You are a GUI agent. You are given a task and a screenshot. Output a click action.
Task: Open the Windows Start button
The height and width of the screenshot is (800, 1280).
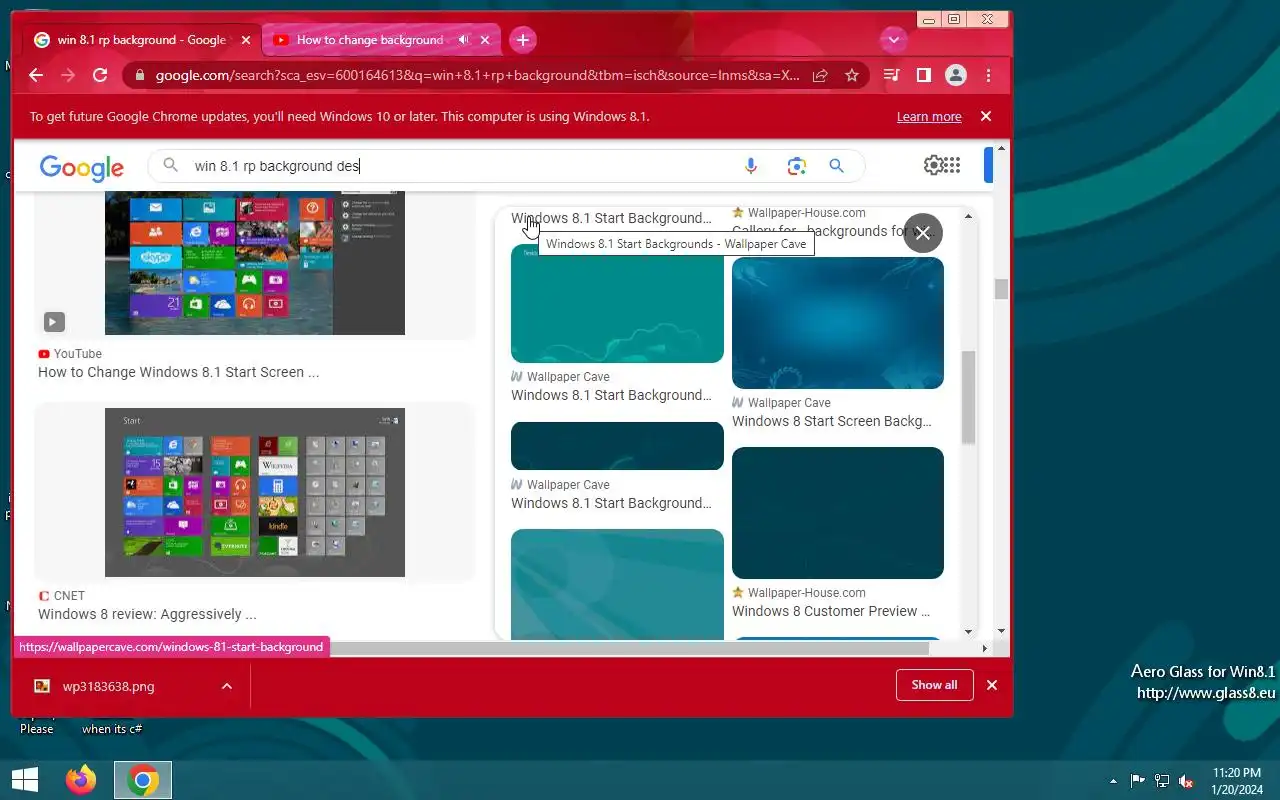tap(25, 780)
